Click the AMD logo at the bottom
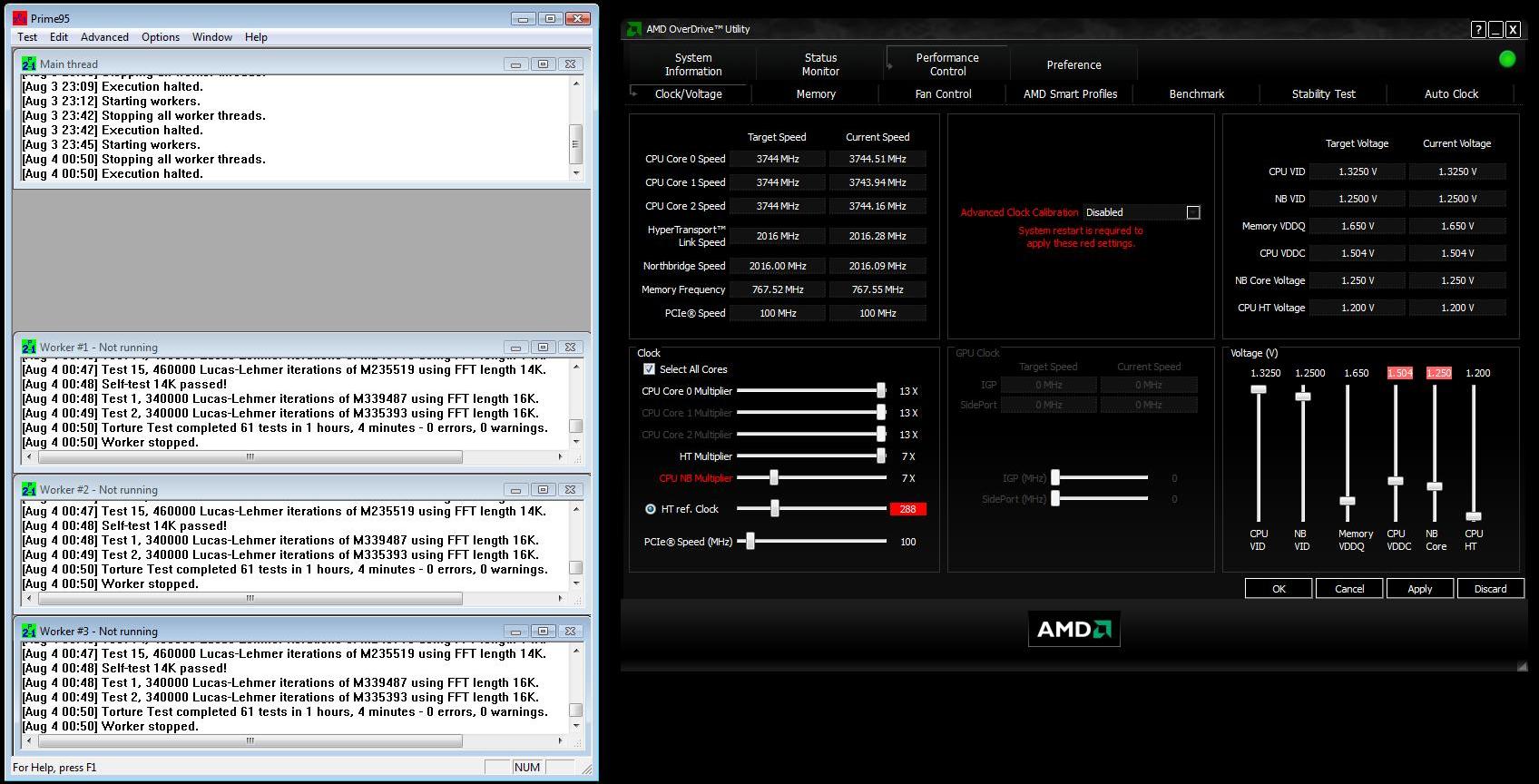 click(x=1074, y=629)
